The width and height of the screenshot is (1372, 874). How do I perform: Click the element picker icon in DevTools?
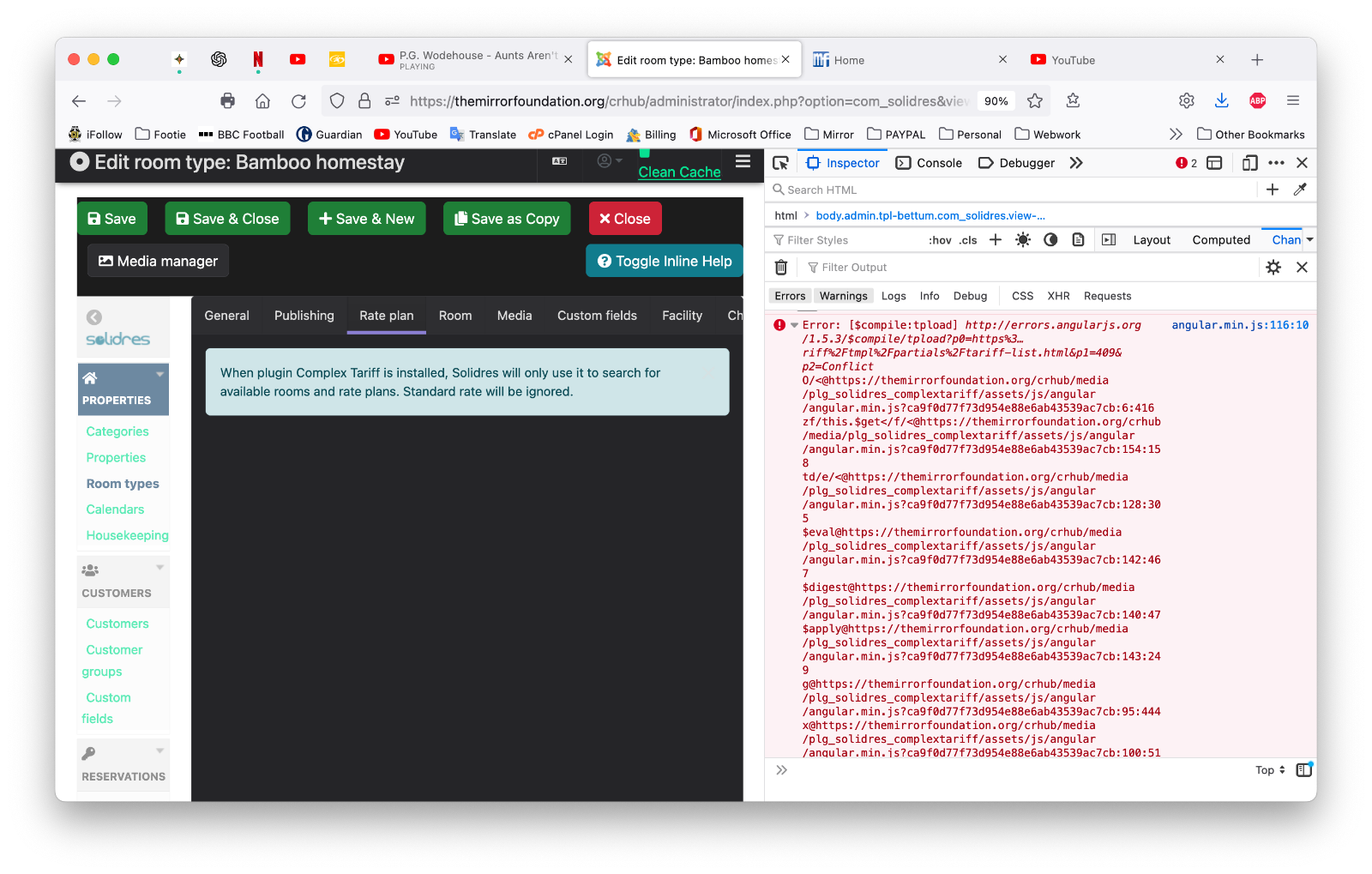[780, 163]
